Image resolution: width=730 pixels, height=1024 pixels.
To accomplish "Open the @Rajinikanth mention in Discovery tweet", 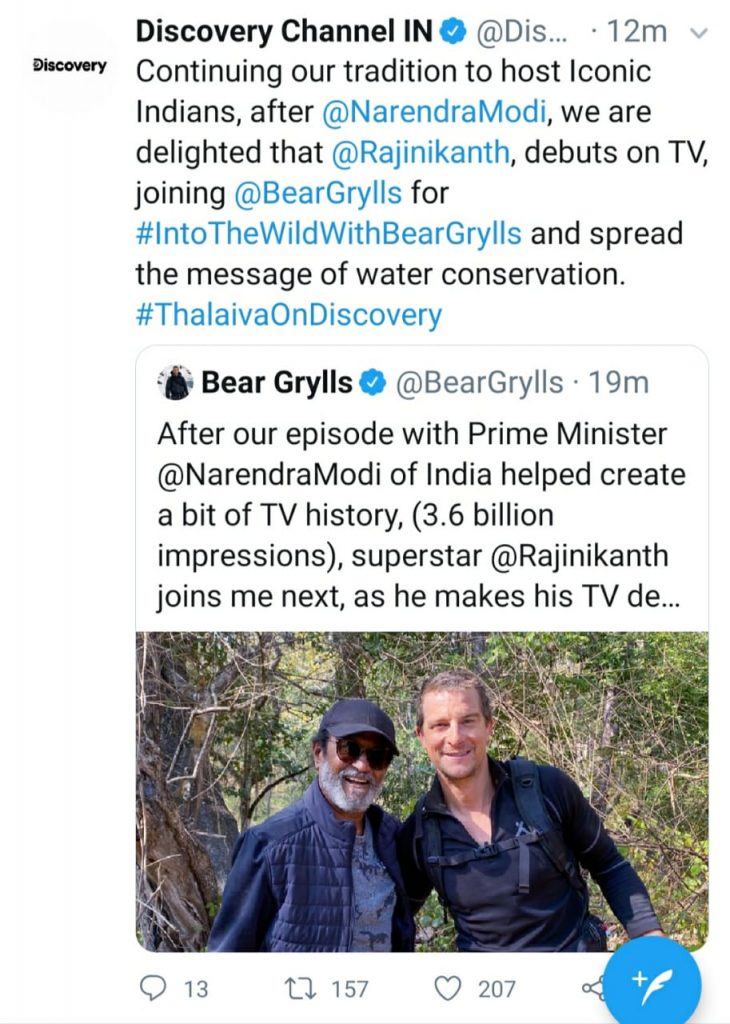I will tap(421, 153).
